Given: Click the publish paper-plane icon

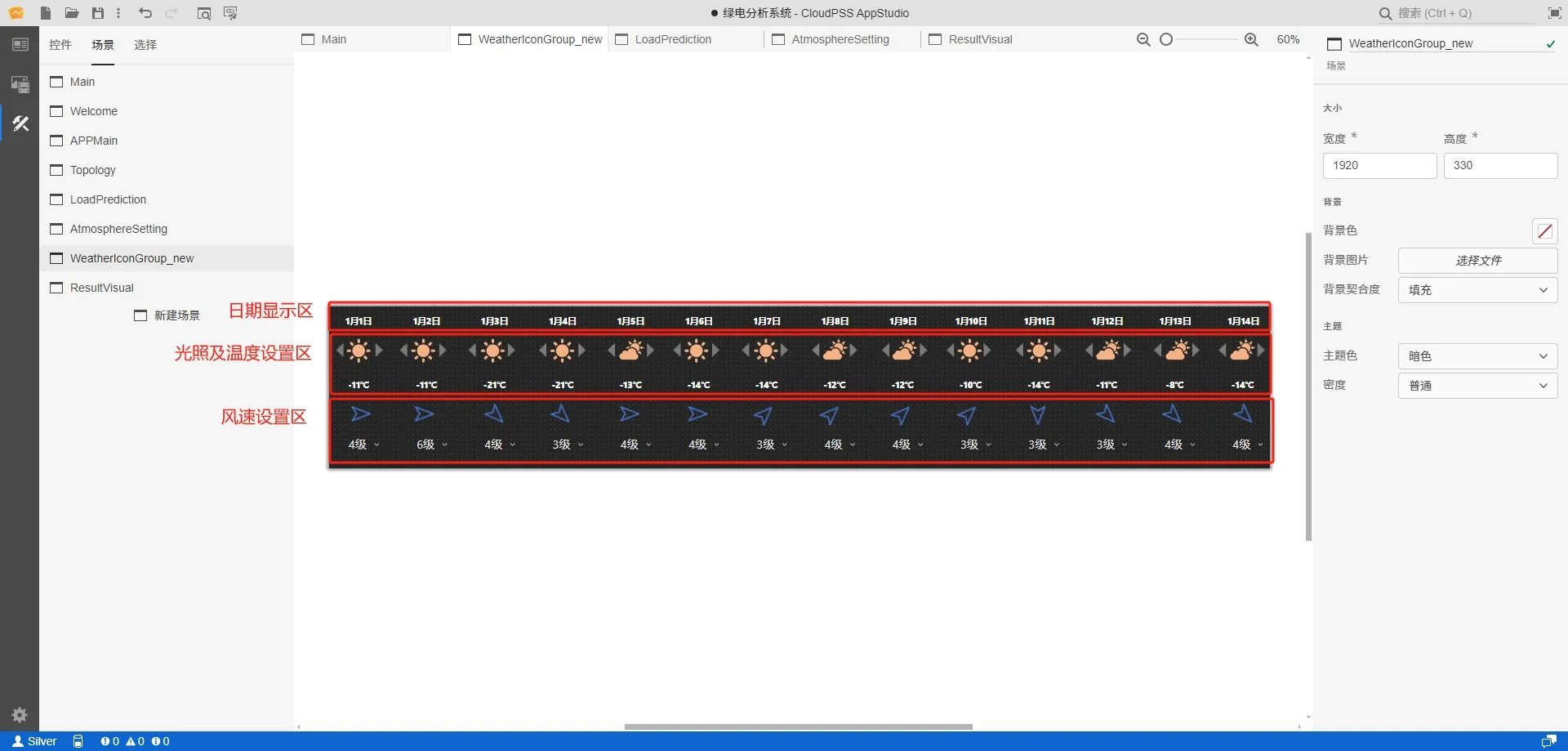Looking at the screenshot, I should coord(230,13).
